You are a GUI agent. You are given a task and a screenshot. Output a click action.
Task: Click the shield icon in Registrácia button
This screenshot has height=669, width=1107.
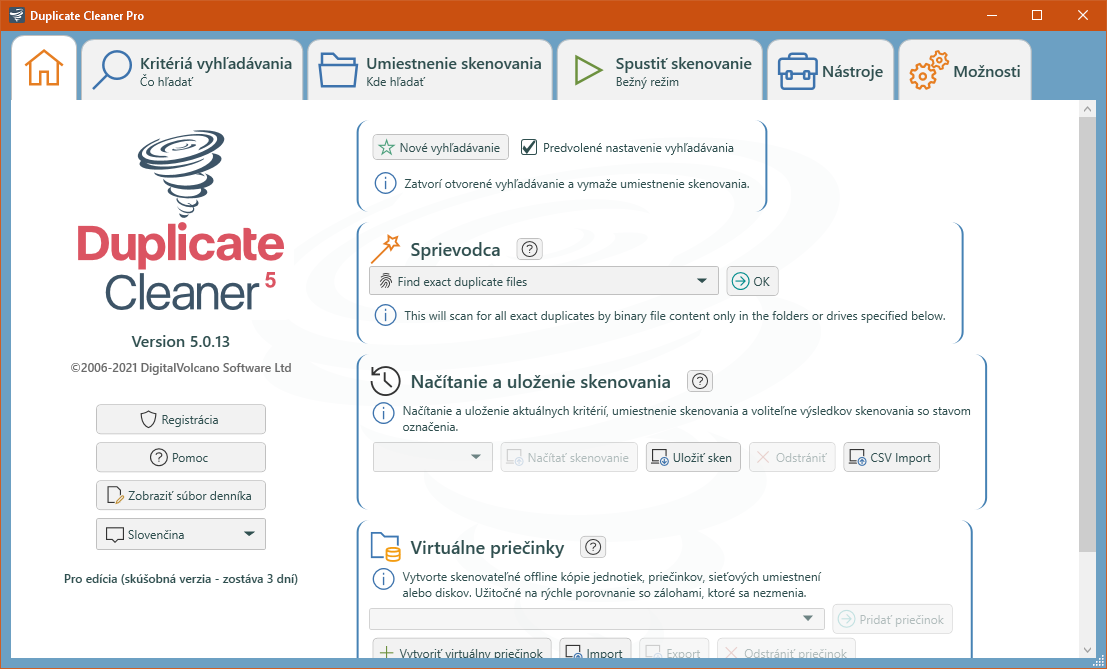pyautogui.click(x=148, y=419)
